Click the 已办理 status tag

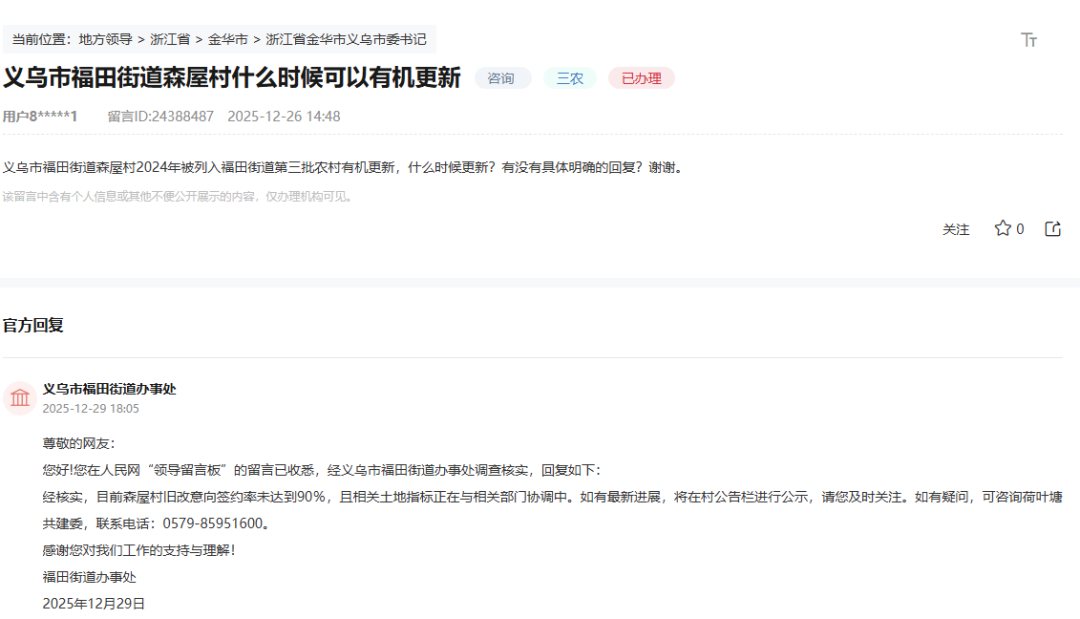point(641,78)
